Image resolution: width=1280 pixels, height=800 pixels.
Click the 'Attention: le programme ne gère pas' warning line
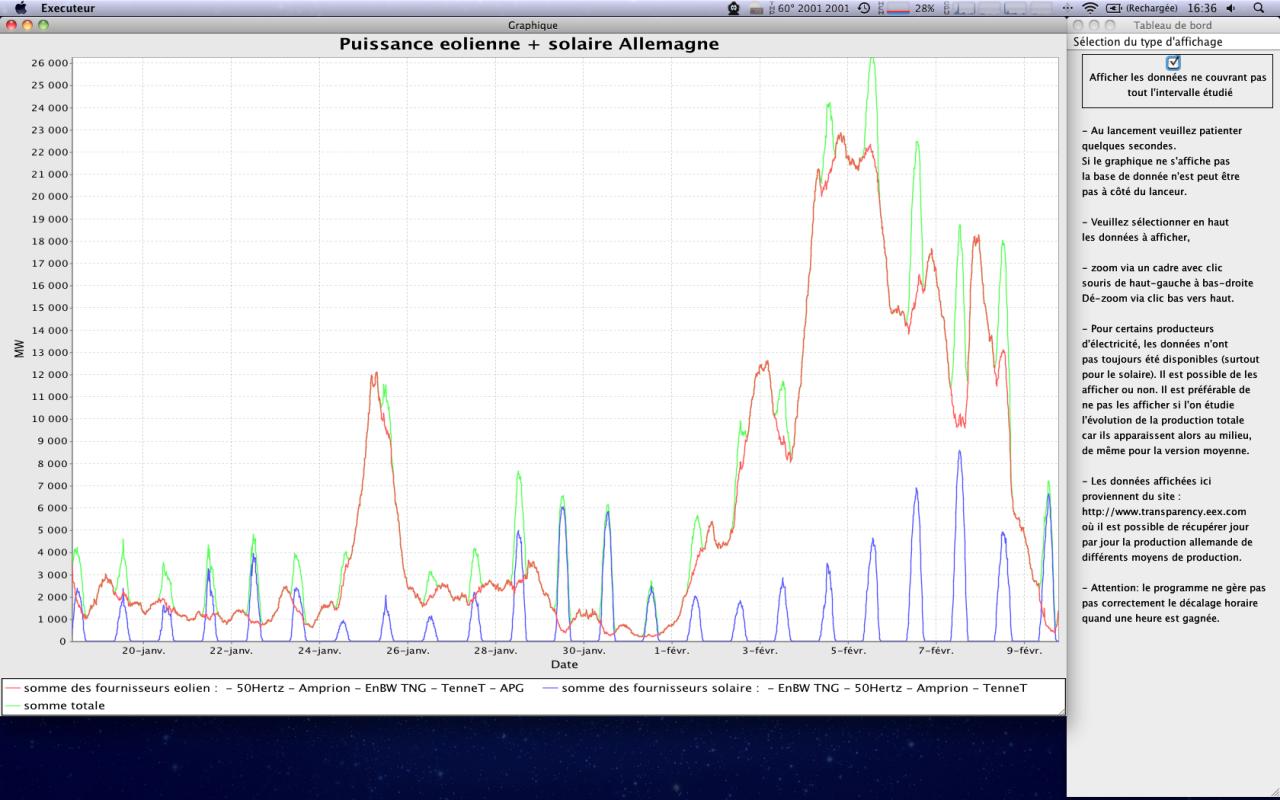1173,588
